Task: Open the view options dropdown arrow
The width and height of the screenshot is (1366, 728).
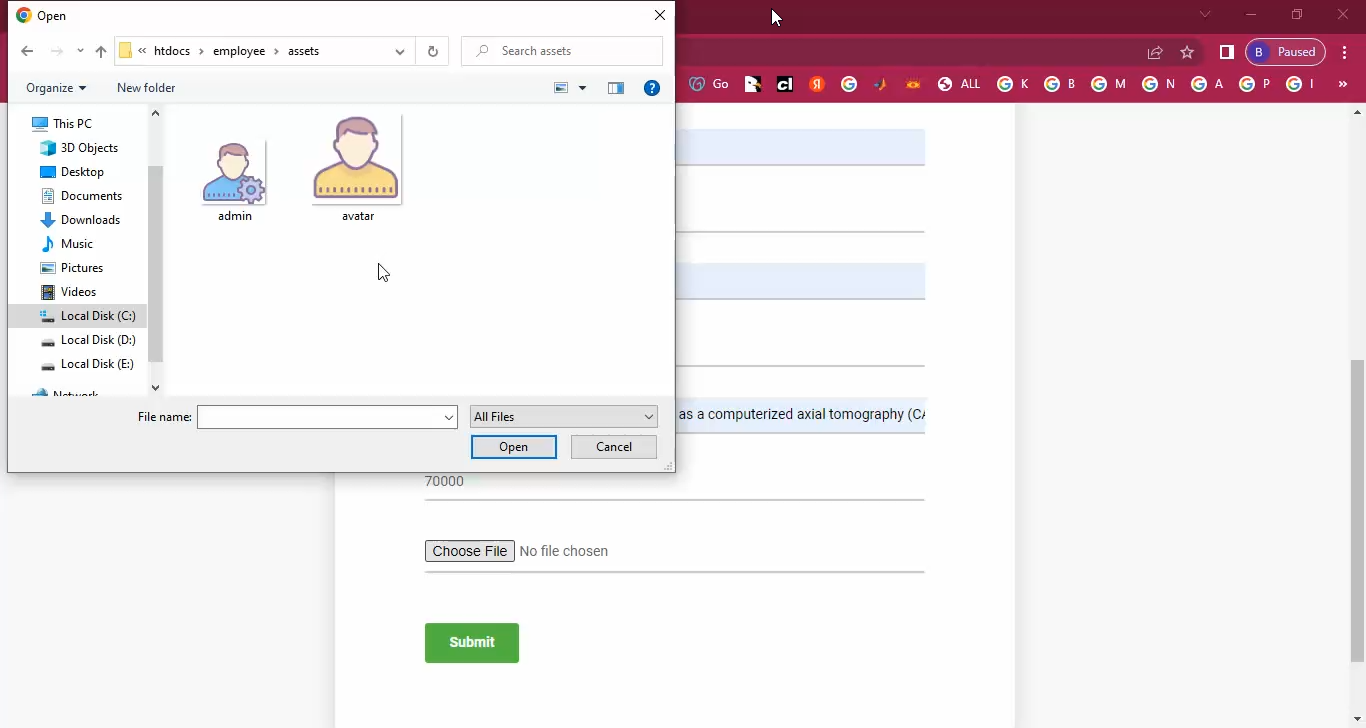Action: [x=582, y=88]
